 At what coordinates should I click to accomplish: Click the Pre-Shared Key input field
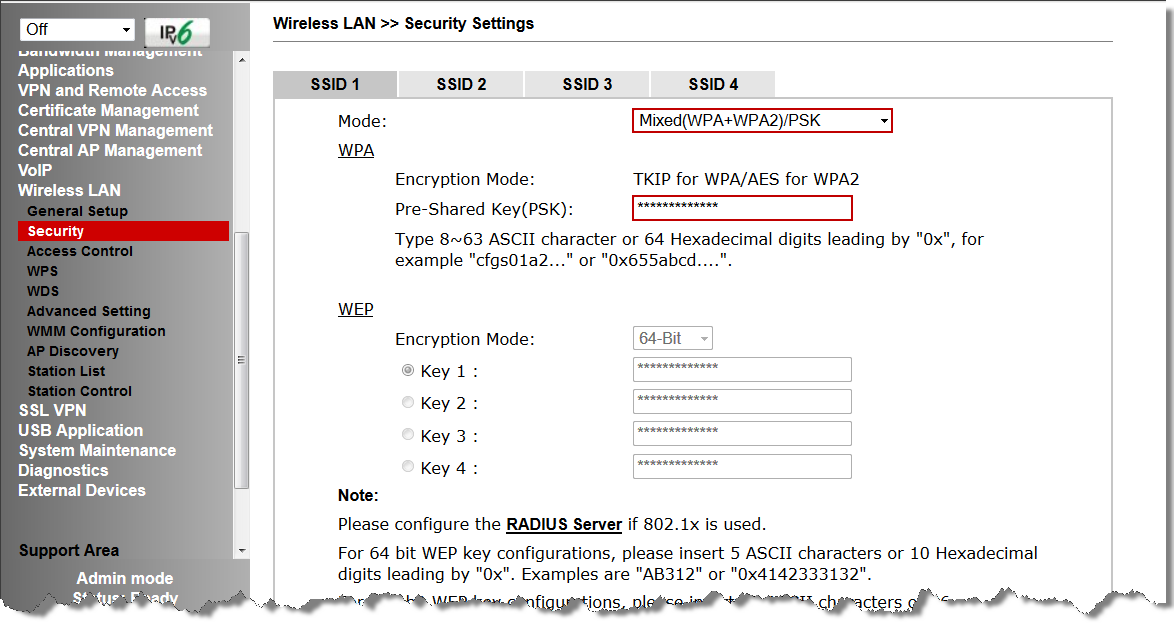pyautogui.click(x=742, y=208)
